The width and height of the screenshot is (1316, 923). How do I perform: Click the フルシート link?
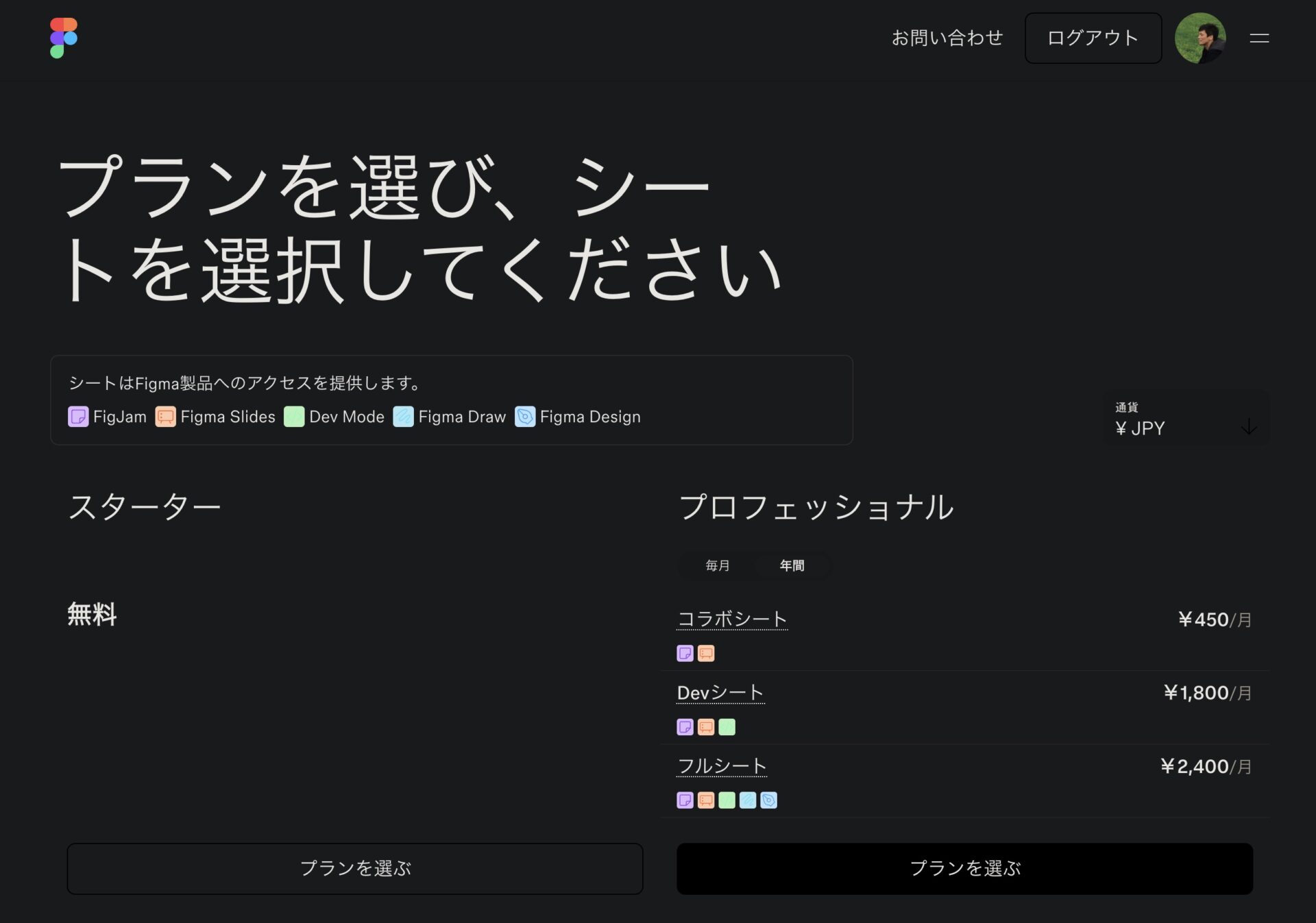(722, 766)
